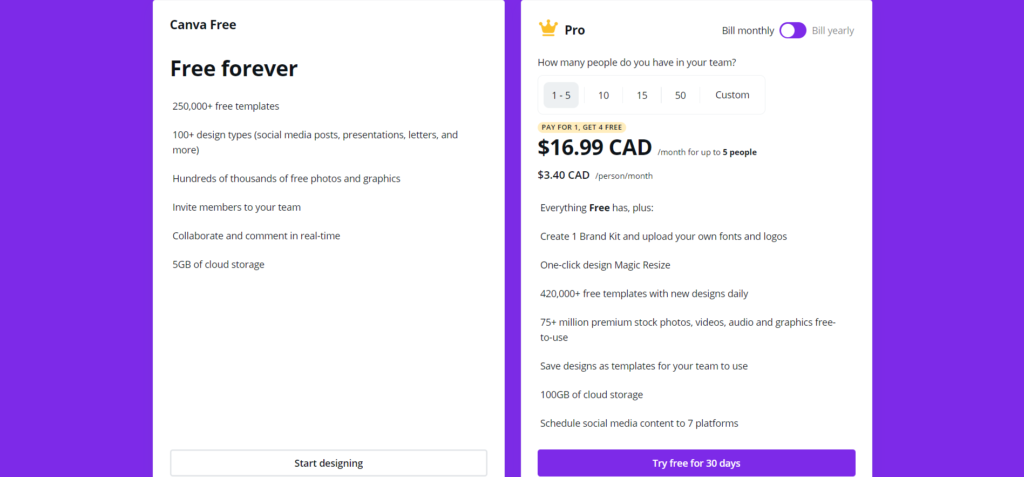Click the gold crown Pro icon

pyautogui.click(x=548, y=29)
